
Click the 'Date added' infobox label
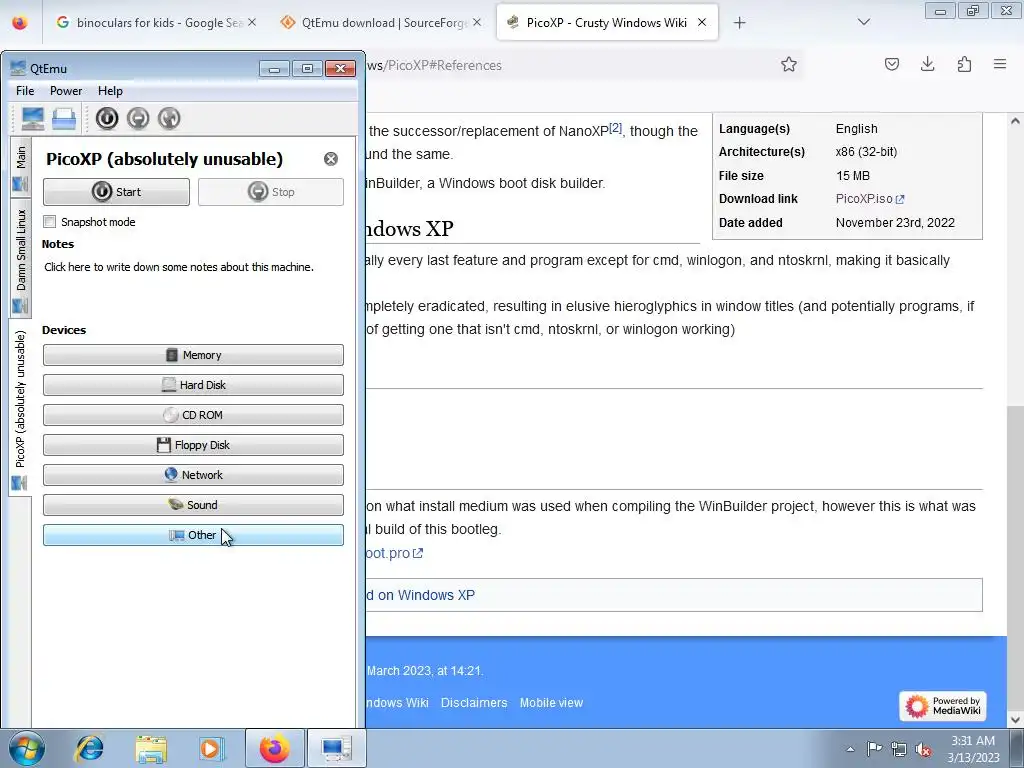[750, 223]
